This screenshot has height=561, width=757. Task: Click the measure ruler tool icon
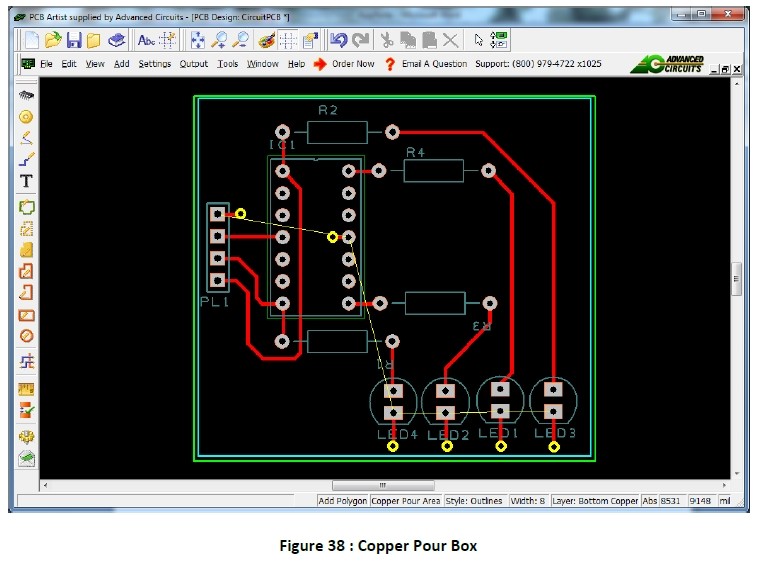pos(26,388)
